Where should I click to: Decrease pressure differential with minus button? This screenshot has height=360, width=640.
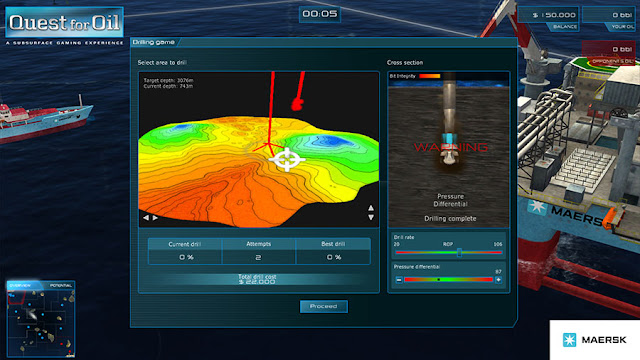(399, 280)
